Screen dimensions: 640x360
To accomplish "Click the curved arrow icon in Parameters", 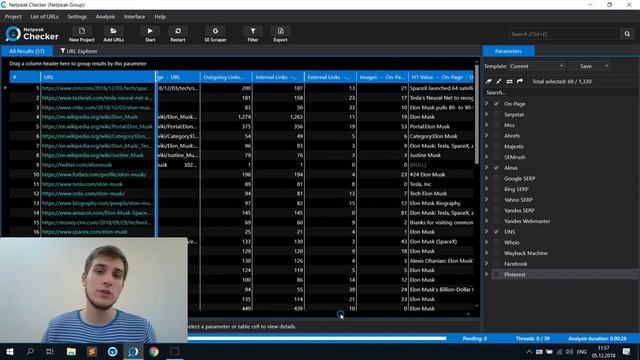I will (520, 81).
